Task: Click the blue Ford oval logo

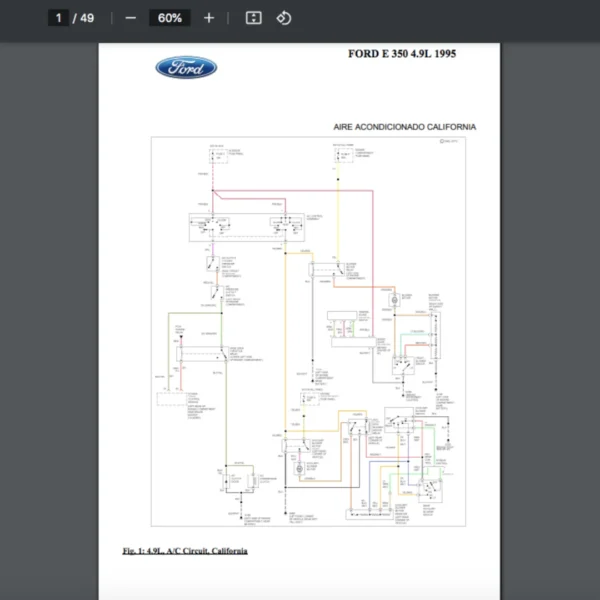Action: [186, 68]
